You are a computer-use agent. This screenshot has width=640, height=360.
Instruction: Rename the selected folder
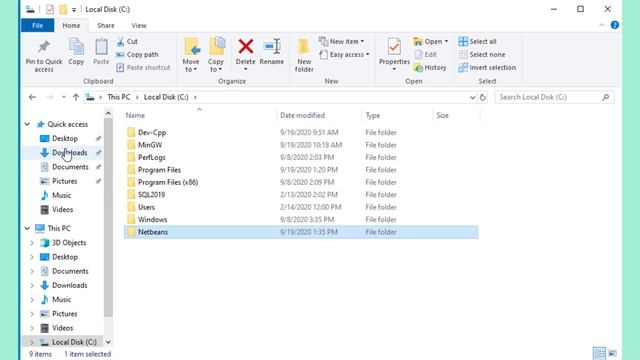pos(271,51)
